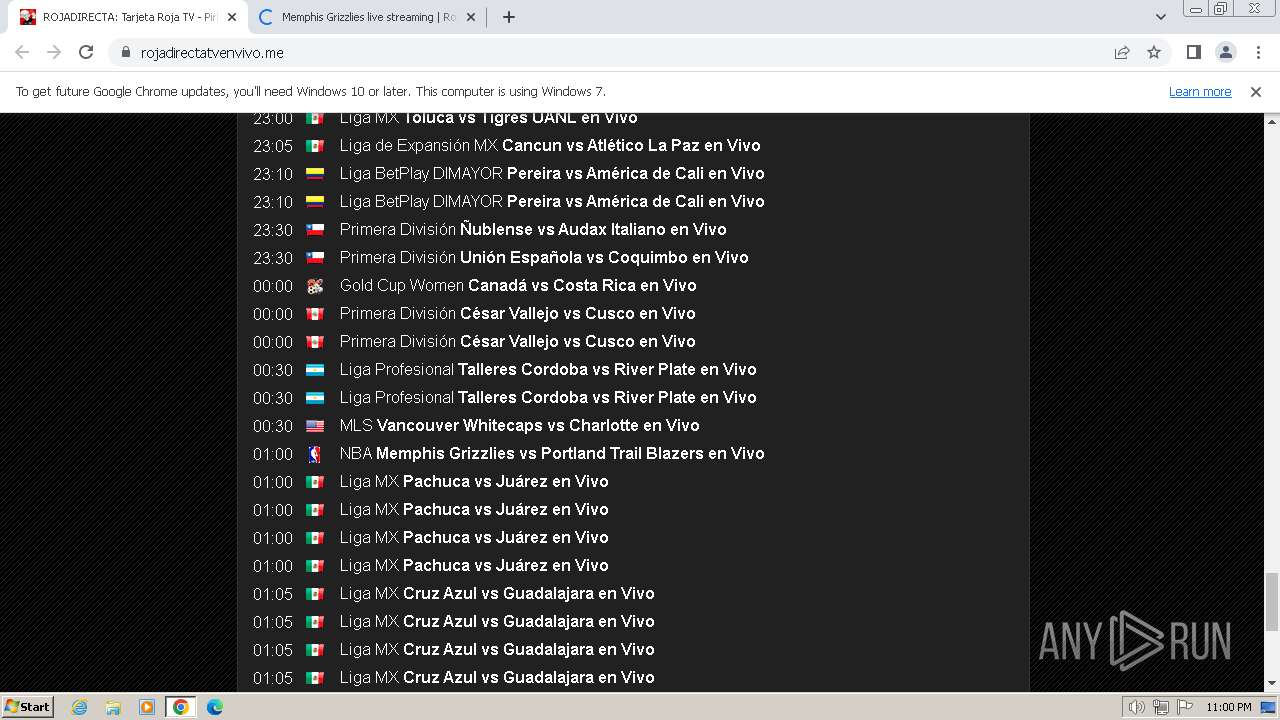Screen dimensions: 1280x720
Task: Open Vancouver Whitecaps vs Charlotte stream
Action: (538, 425)
